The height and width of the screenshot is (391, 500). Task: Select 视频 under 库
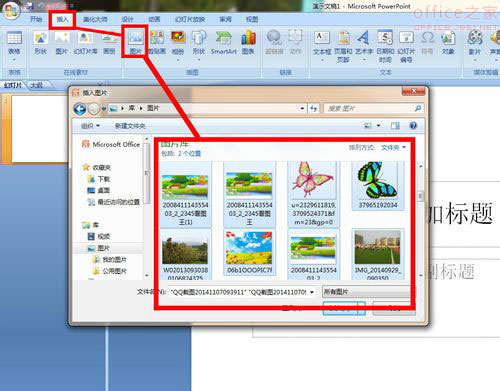[x=99, y=237]
